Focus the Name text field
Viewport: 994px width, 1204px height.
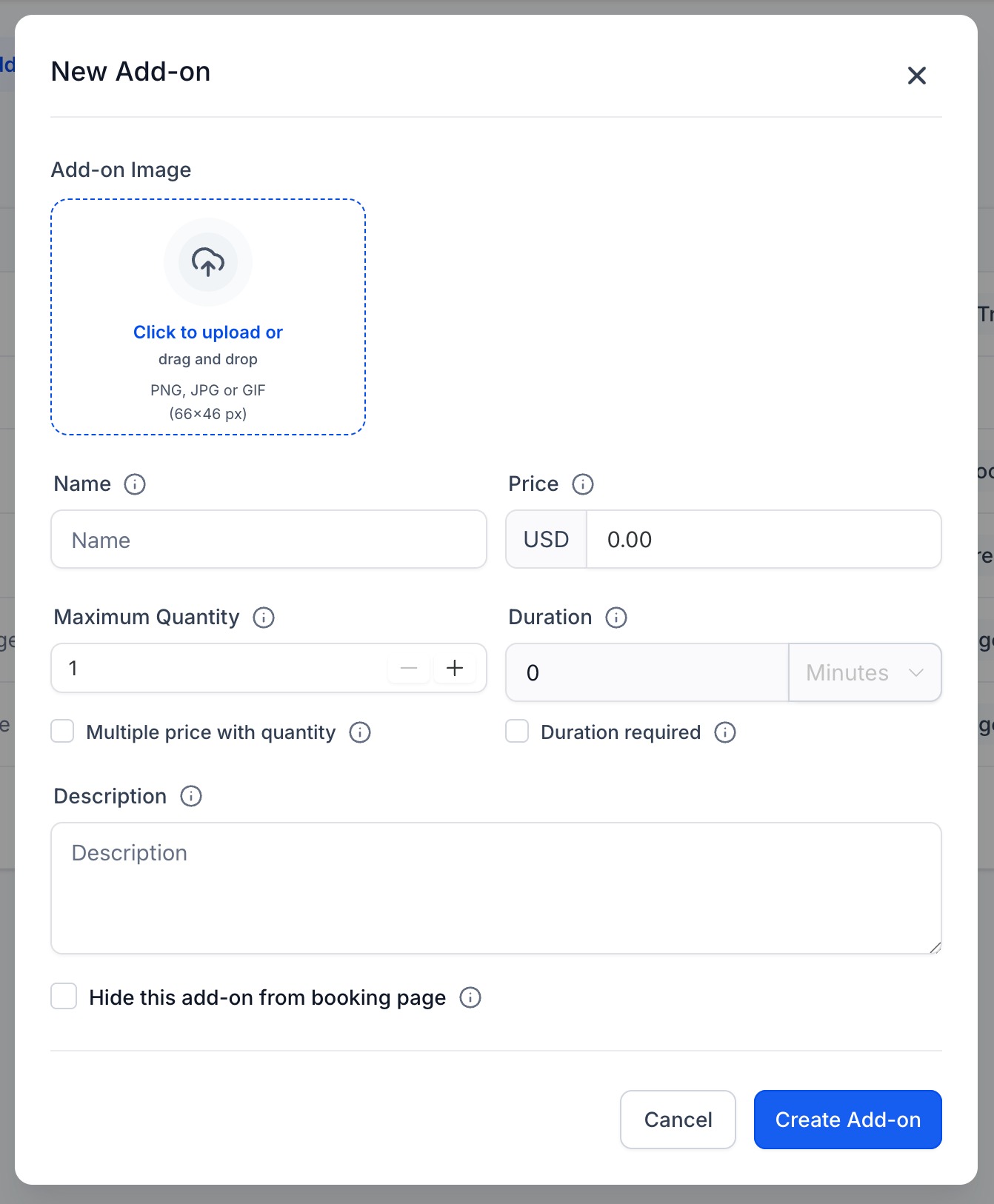coord(269,539)
